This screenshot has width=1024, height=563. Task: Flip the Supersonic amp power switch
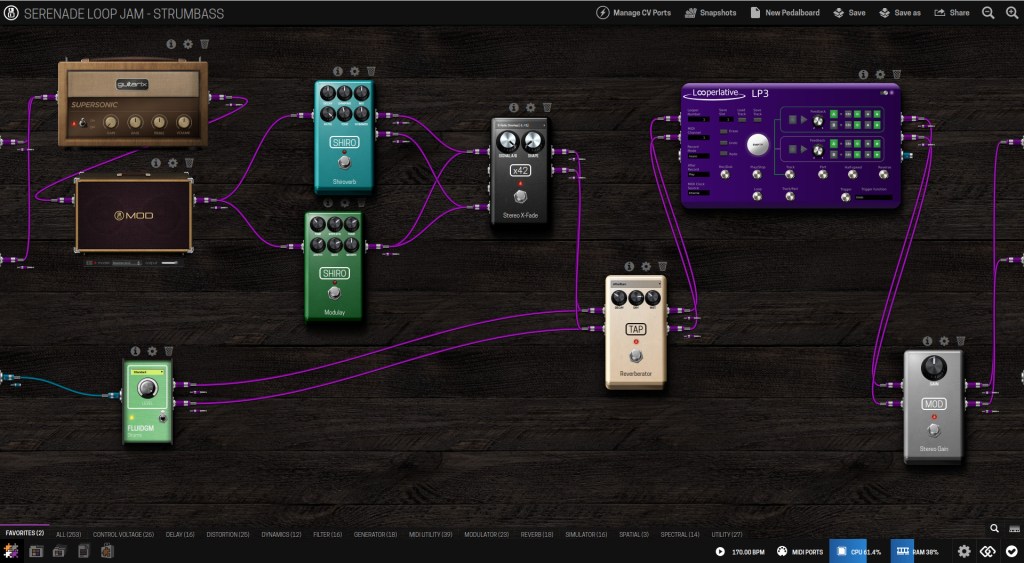[x=83, y=123]
